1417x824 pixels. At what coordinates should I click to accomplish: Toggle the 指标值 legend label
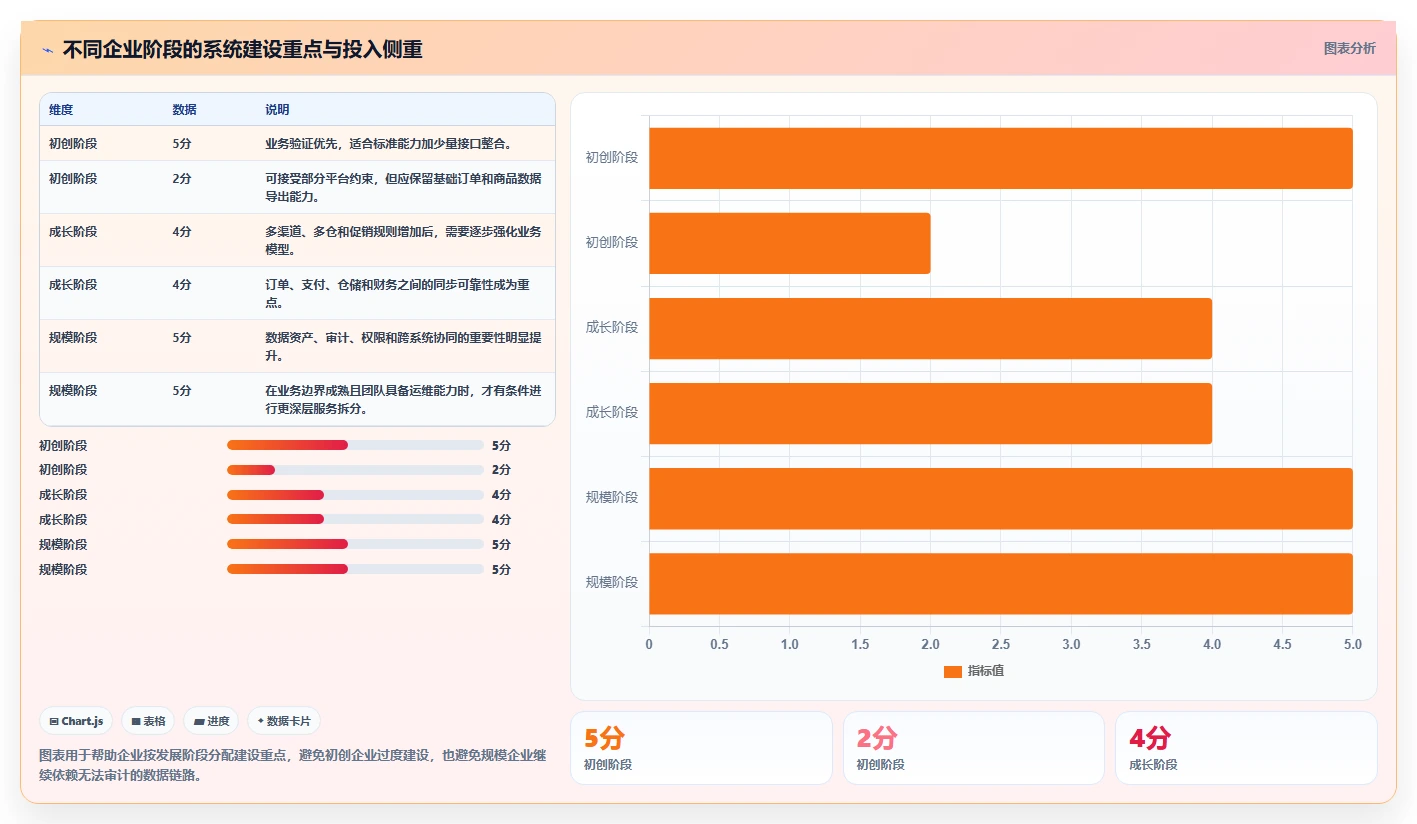coord(986,671)
